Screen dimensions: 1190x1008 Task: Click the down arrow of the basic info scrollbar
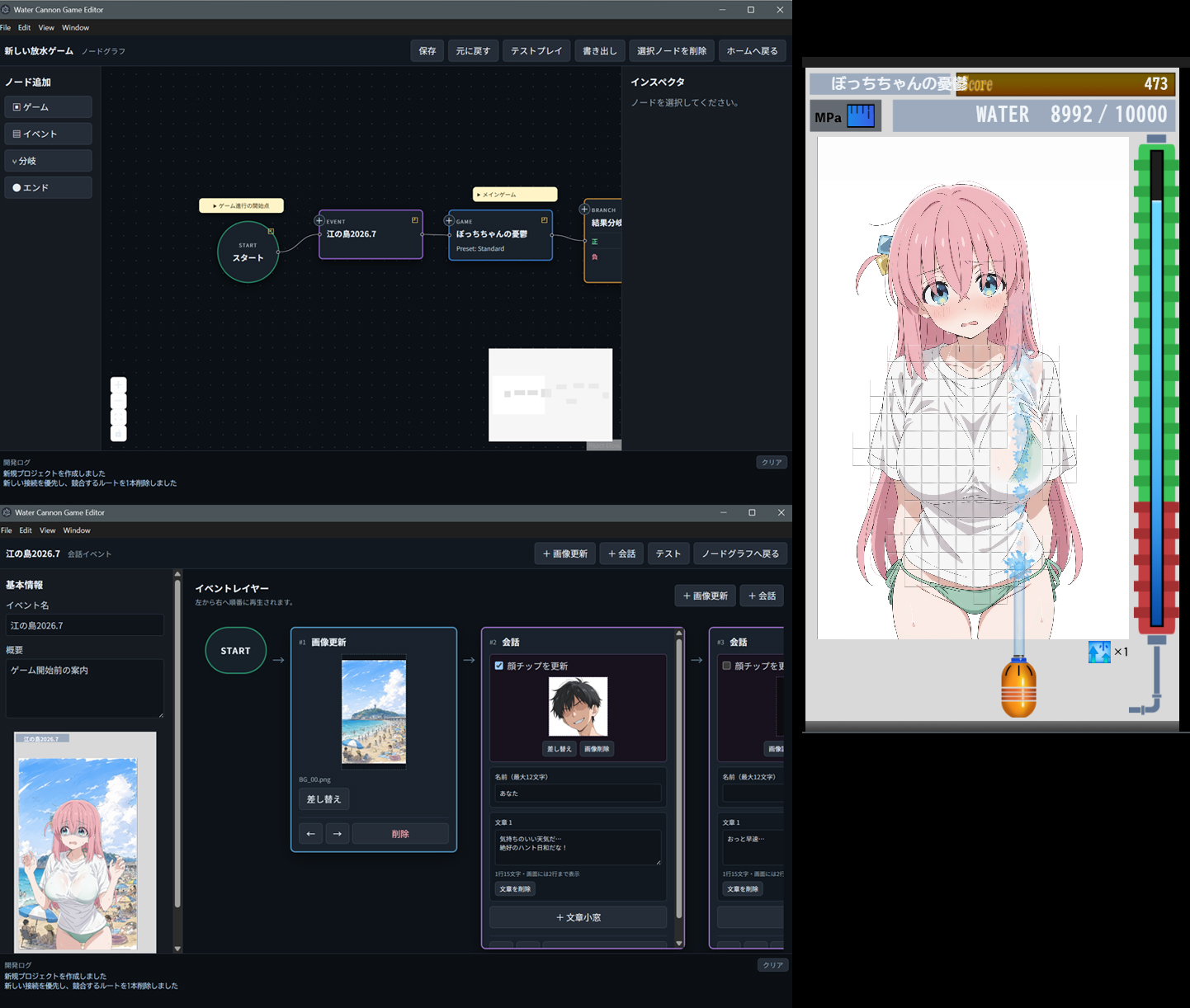coord(177,949)
